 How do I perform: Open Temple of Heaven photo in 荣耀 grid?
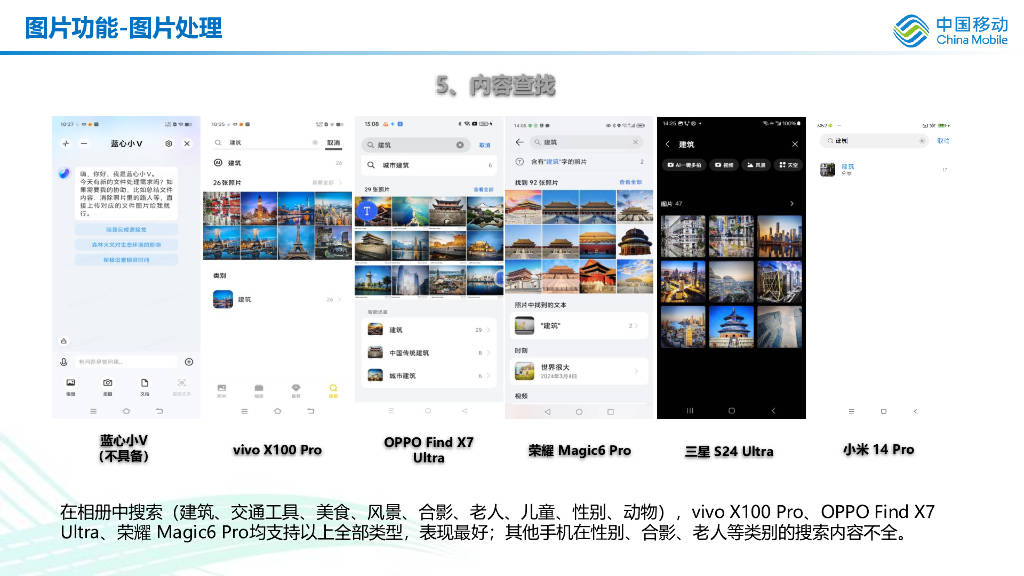635,242
